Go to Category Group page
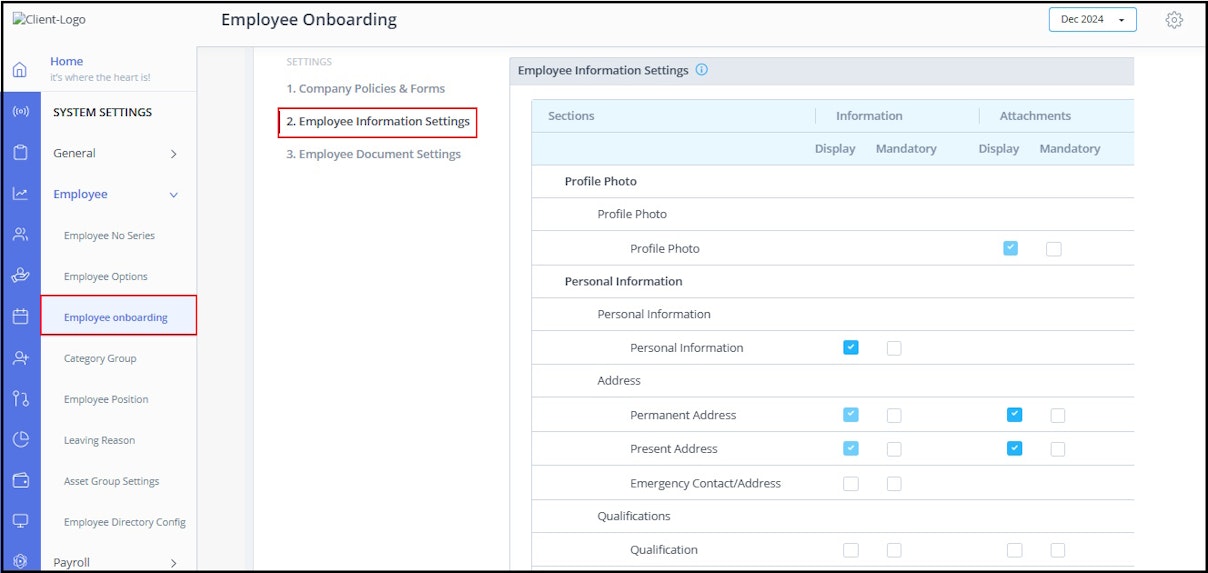The width and height of the screenshot is (1208, 573). tap(100, 358)
